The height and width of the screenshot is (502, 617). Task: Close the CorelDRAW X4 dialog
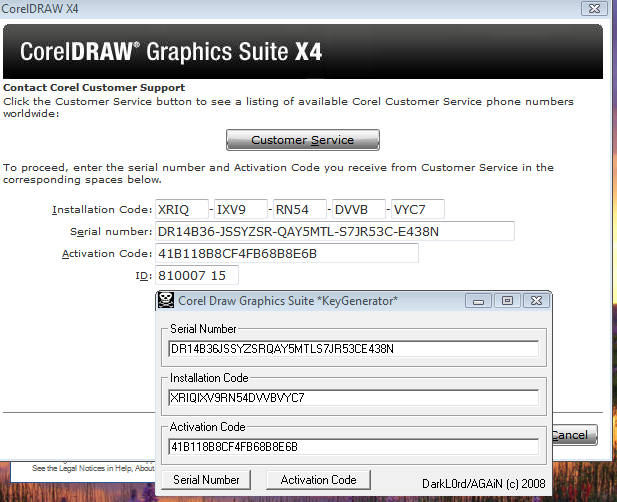pos(594,8)
